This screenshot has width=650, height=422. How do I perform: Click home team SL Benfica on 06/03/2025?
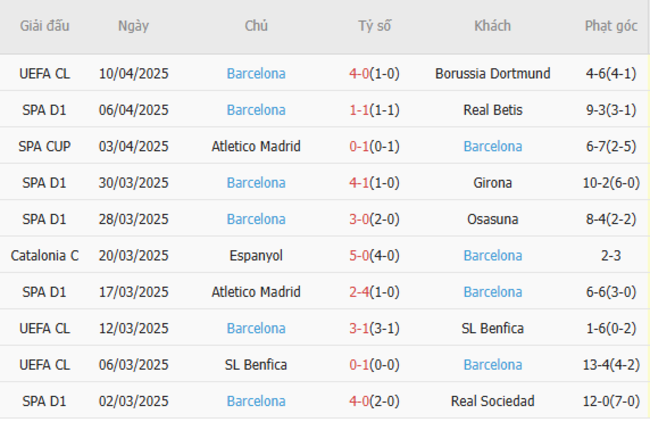(x=256, y=365)
